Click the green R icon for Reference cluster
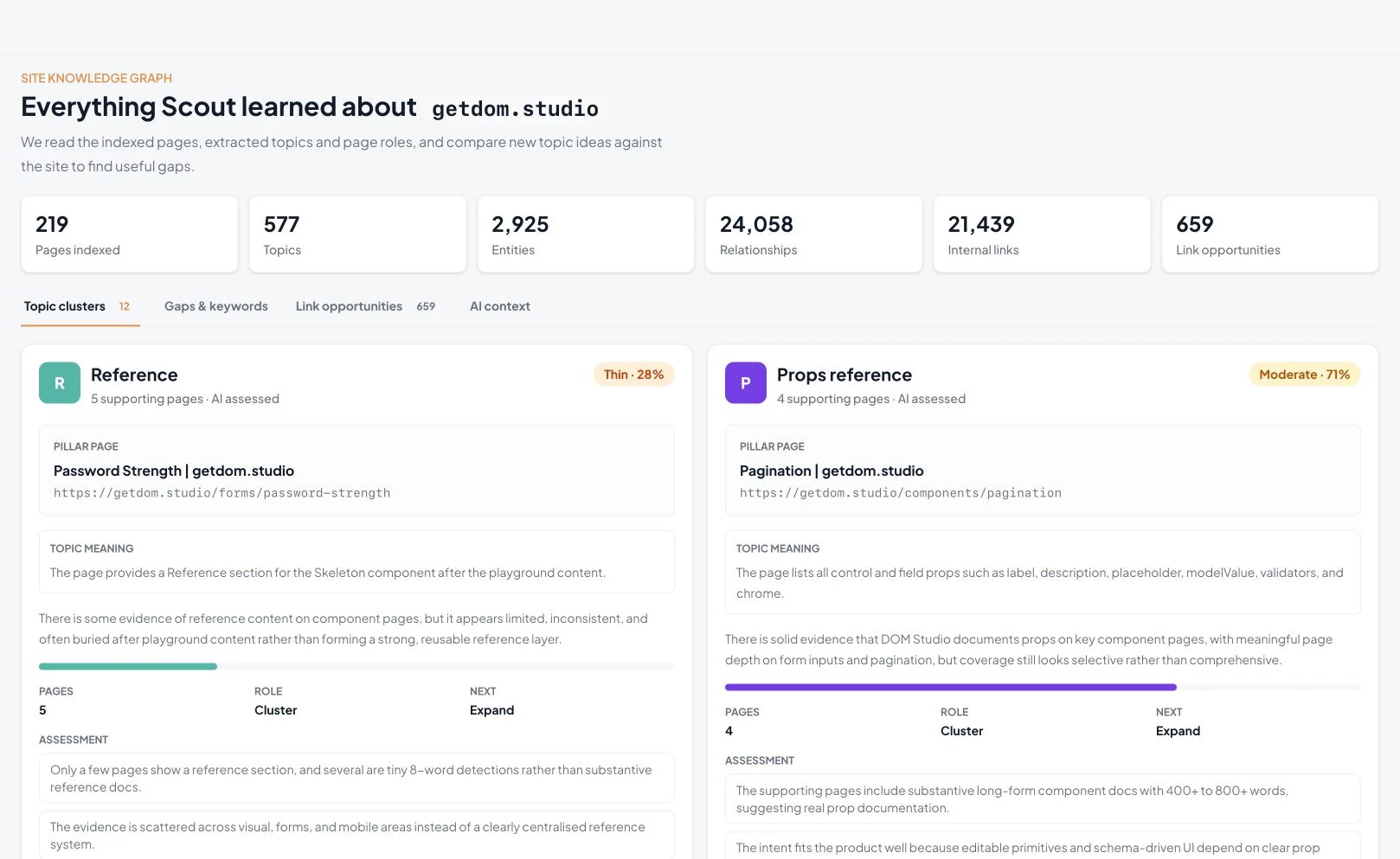The height and width of the screenshot is (859, 1400). pos(60,382)
